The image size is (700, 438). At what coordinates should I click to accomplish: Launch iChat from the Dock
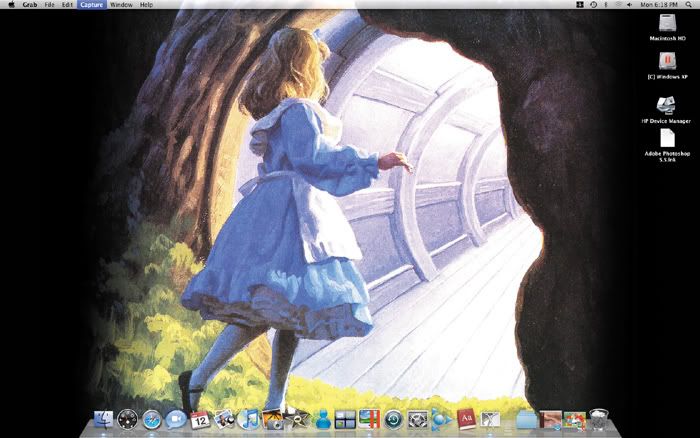click(176, 420)
